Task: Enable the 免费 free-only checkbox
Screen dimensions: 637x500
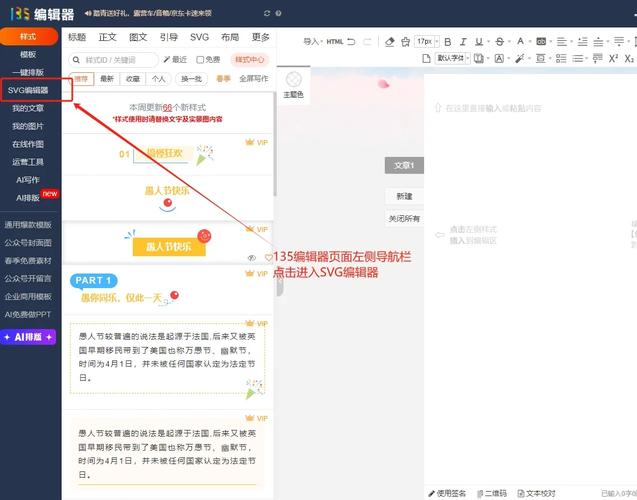Action: [199, 60]
